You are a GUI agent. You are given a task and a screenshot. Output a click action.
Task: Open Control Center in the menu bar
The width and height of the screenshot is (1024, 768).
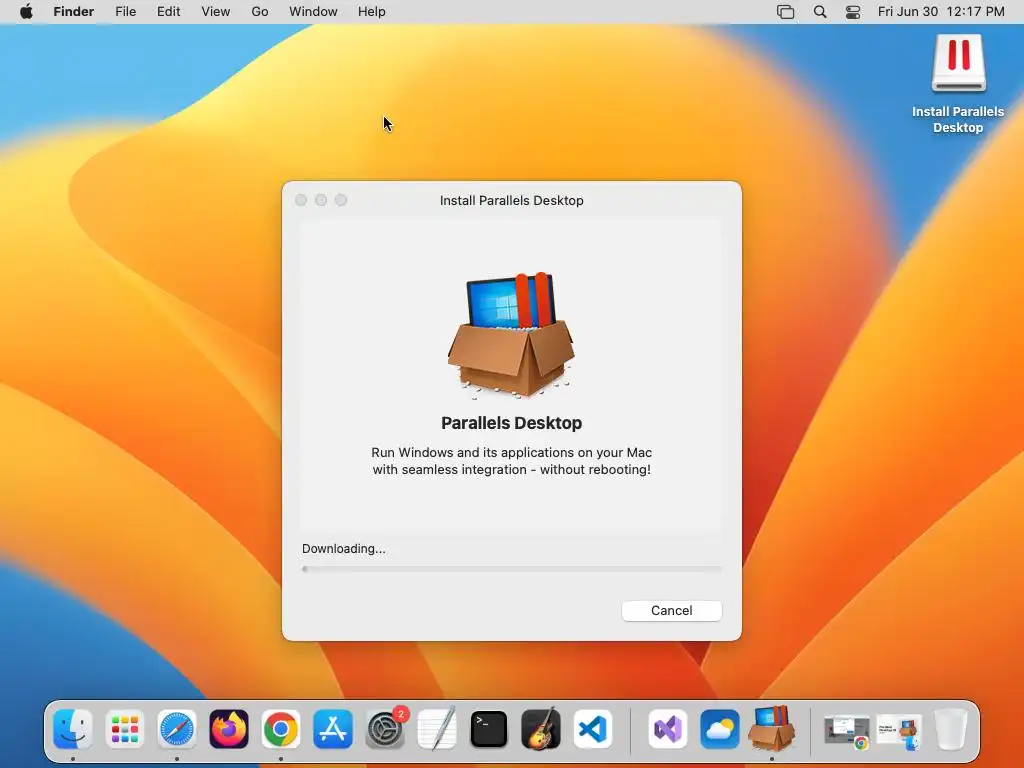pyautogui.click(x=853, y=12)
